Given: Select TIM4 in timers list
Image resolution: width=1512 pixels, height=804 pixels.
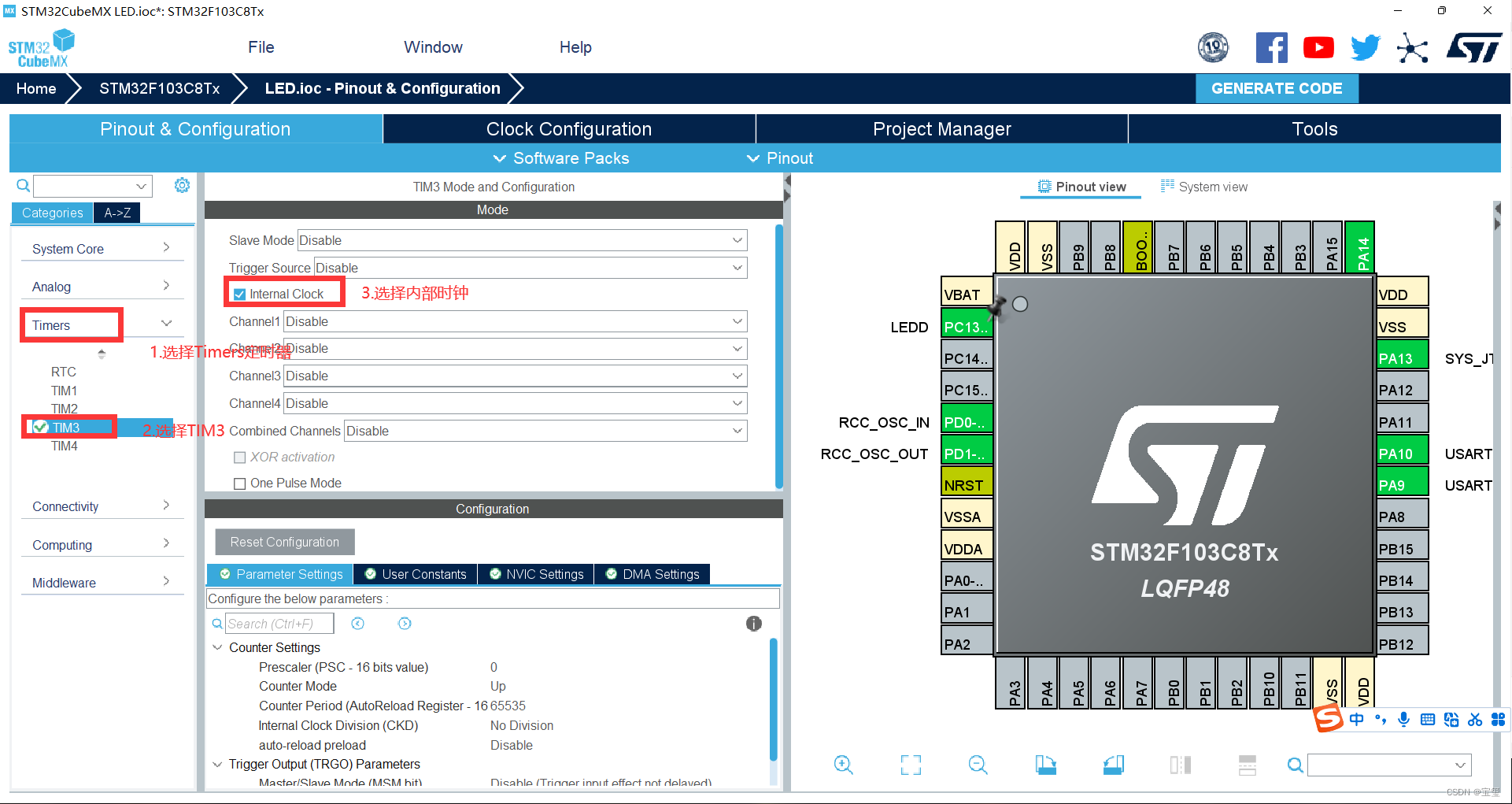Looking at the screenshot, I should 65,446.
